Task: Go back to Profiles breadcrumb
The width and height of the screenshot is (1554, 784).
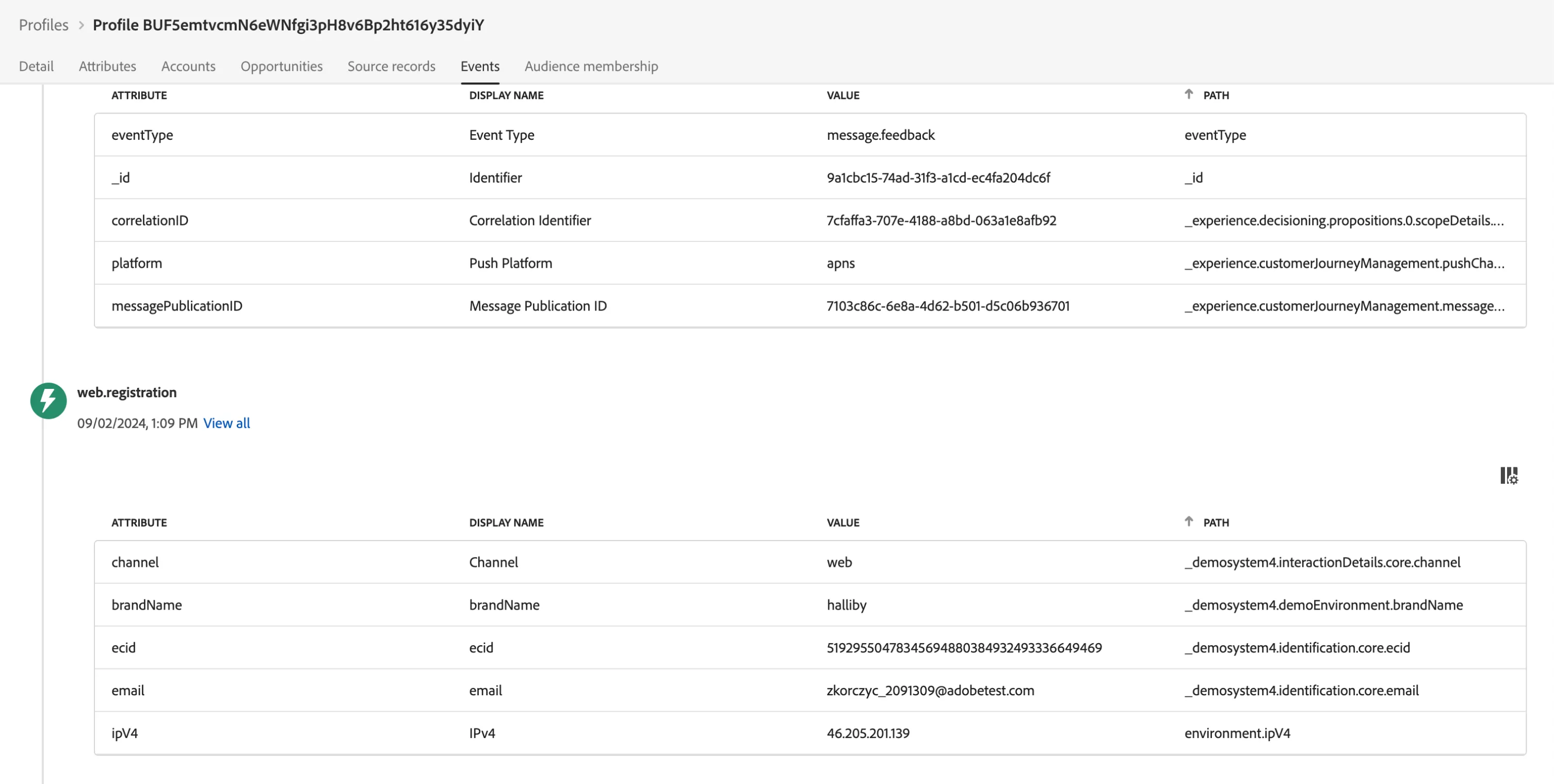Action: point(43,25)
